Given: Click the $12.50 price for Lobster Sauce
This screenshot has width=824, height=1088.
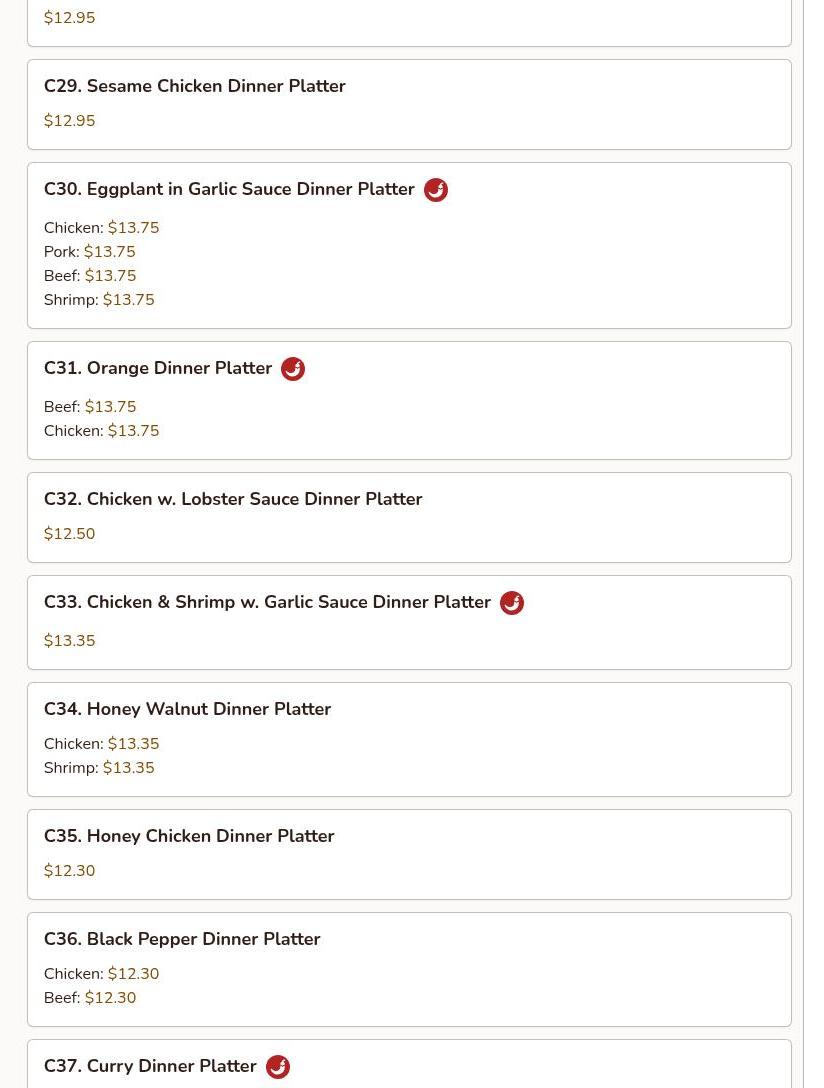Looking at the screenshot, I should 69,534.
